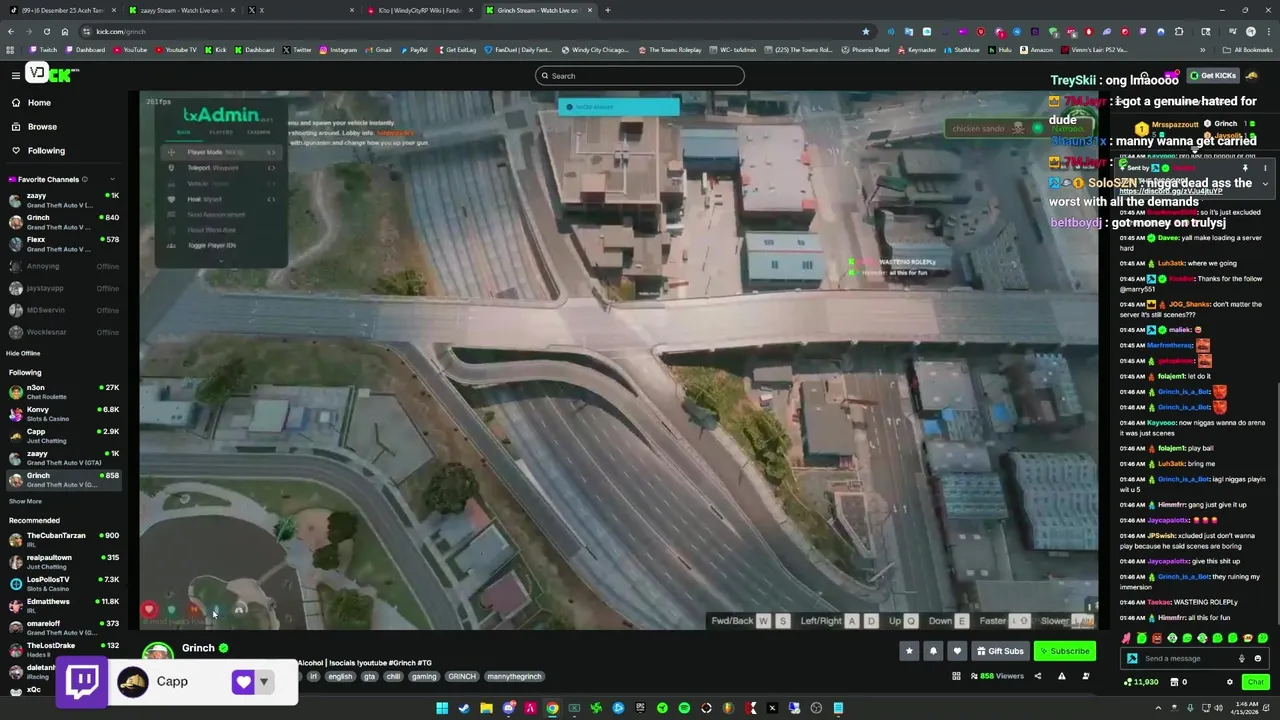The width and height of the screenshot is (1280, 720).
Task: Expand the bookmarks overflow chevron
Action: pos(1202,50)
